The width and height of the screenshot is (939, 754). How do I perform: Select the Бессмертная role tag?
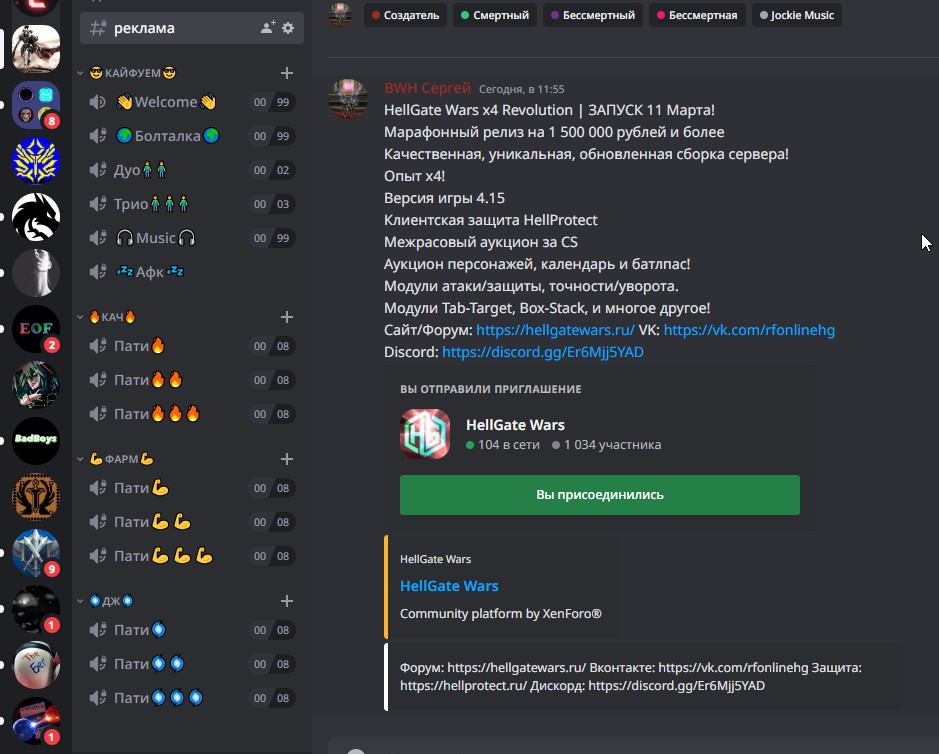pos(697,15)
